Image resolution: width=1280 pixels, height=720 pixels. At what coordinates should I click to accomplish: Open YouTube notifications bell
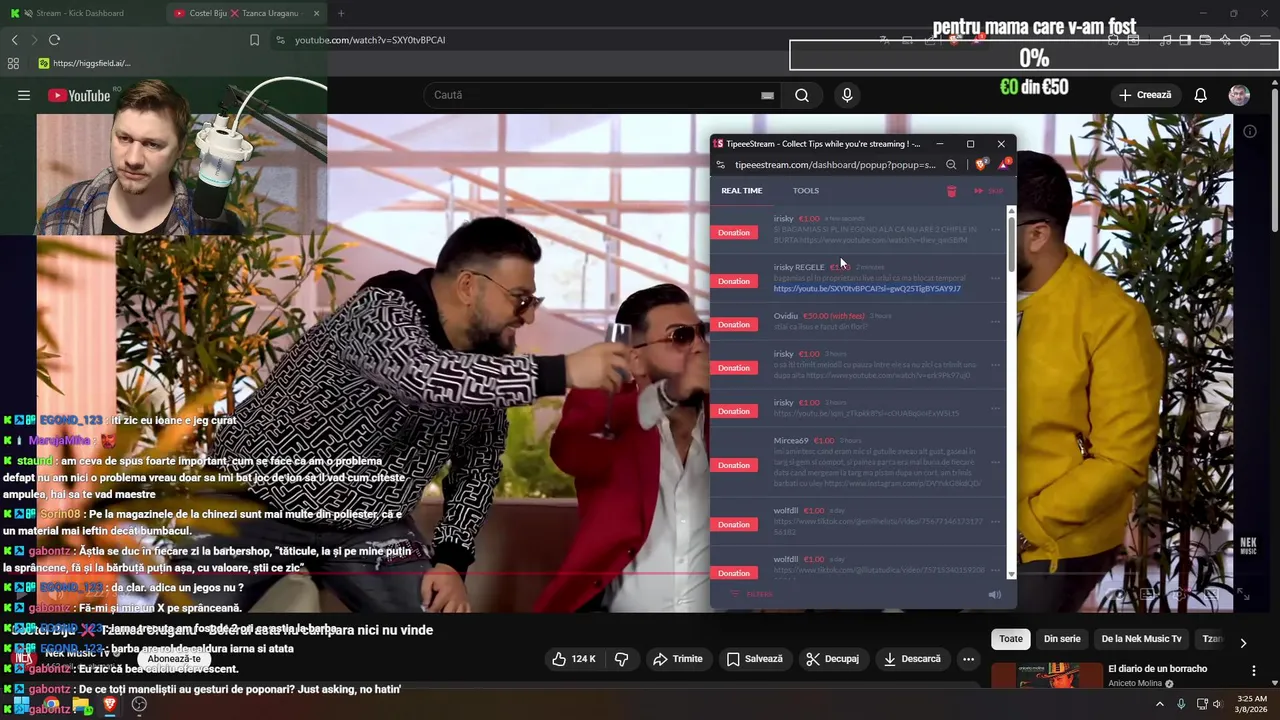[x=1200, y=95]
